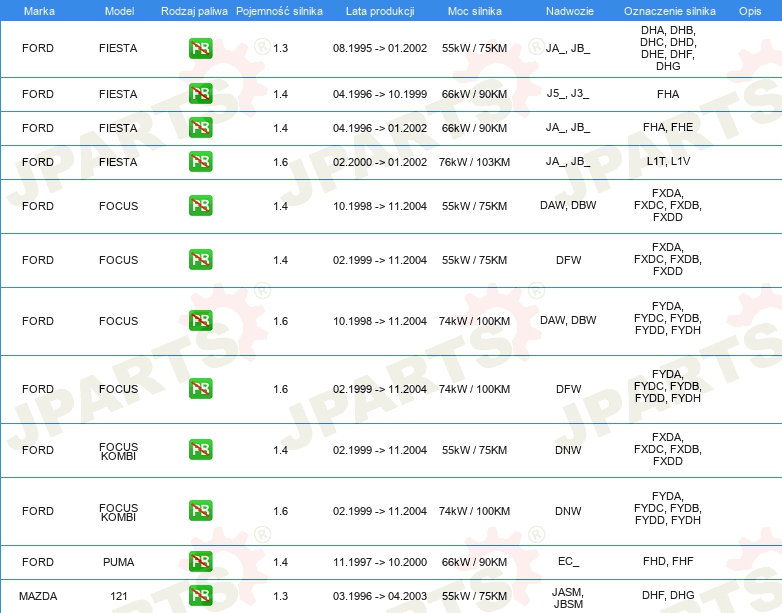Click body code JASM, JBSM
The width and height of the screenshot is (782, 613).
[x=568, y=598]
